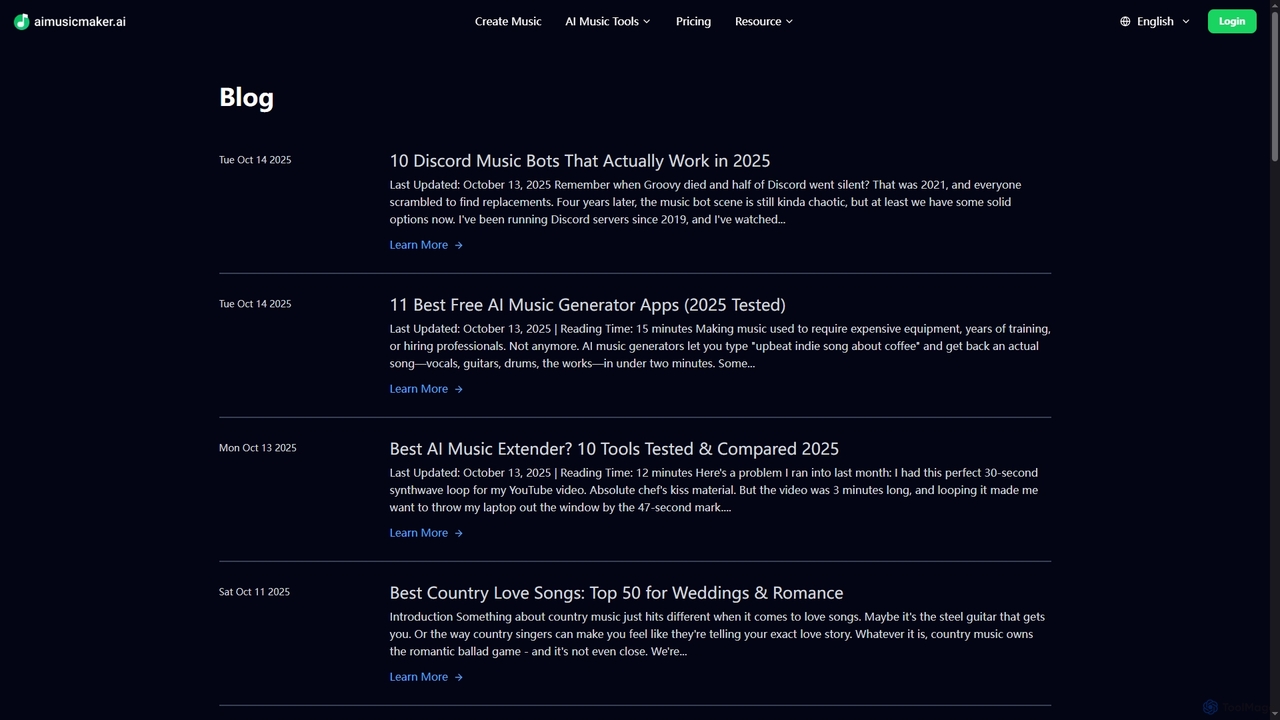Click the Discord Music Bots excerpt paragraph
1280x720 pixels.
click(x=705, y=202)
